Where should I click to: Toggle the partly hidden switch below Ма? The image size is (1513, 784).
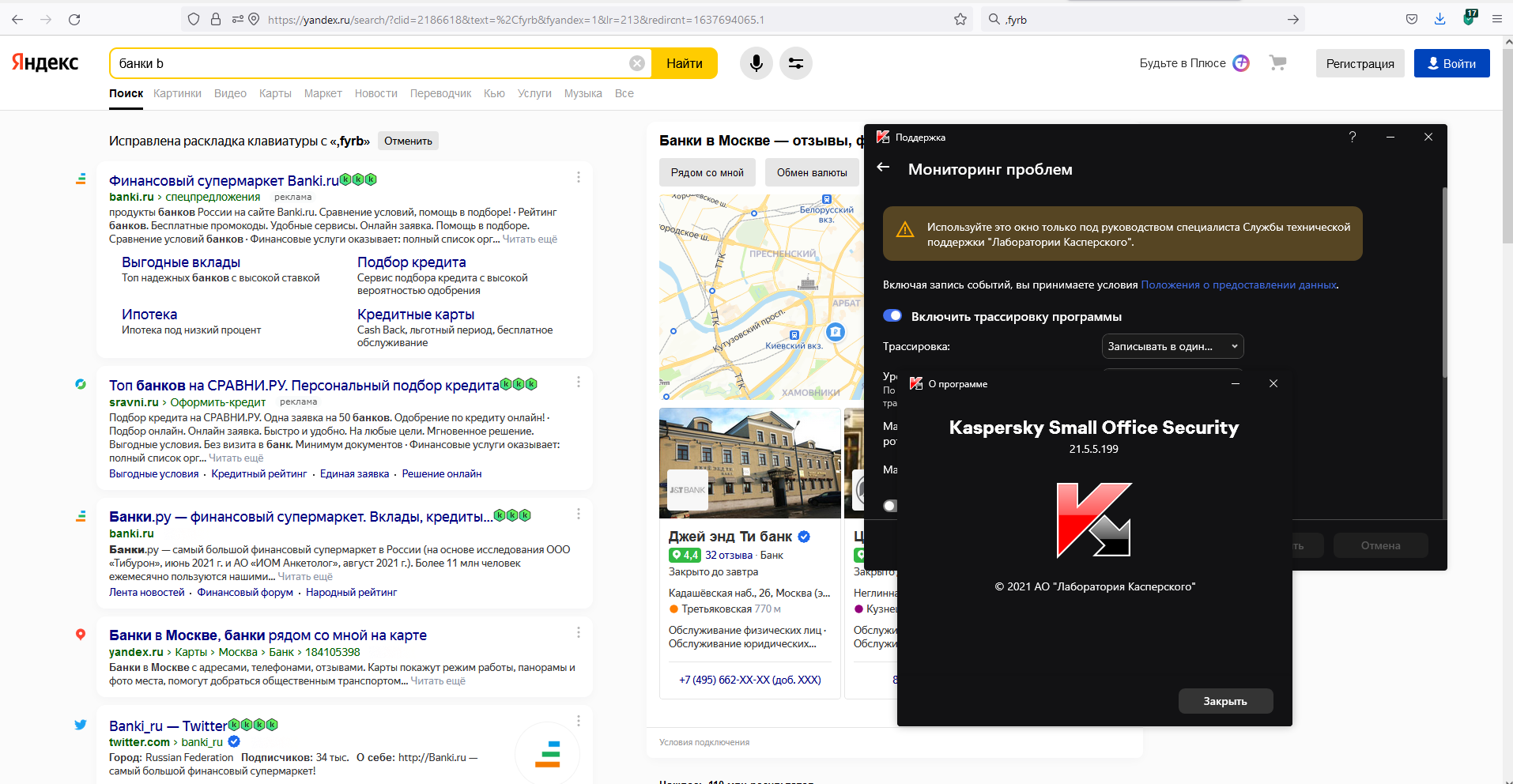point(890,506)
